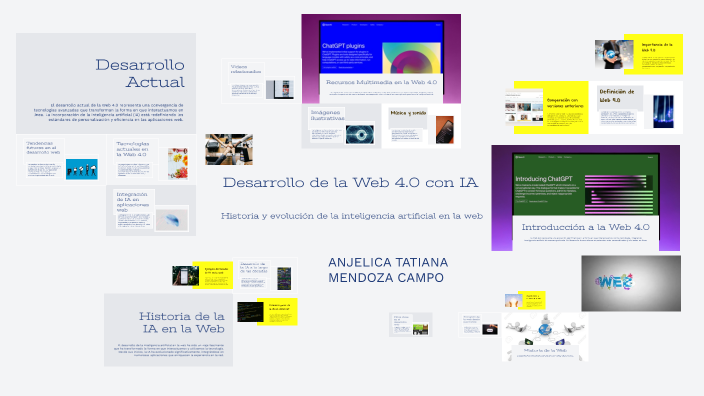Select Desarrollo Actual description paragraph
Image resolution: width=704 pixels, height=396 pixels.
(x=109, y=112)
